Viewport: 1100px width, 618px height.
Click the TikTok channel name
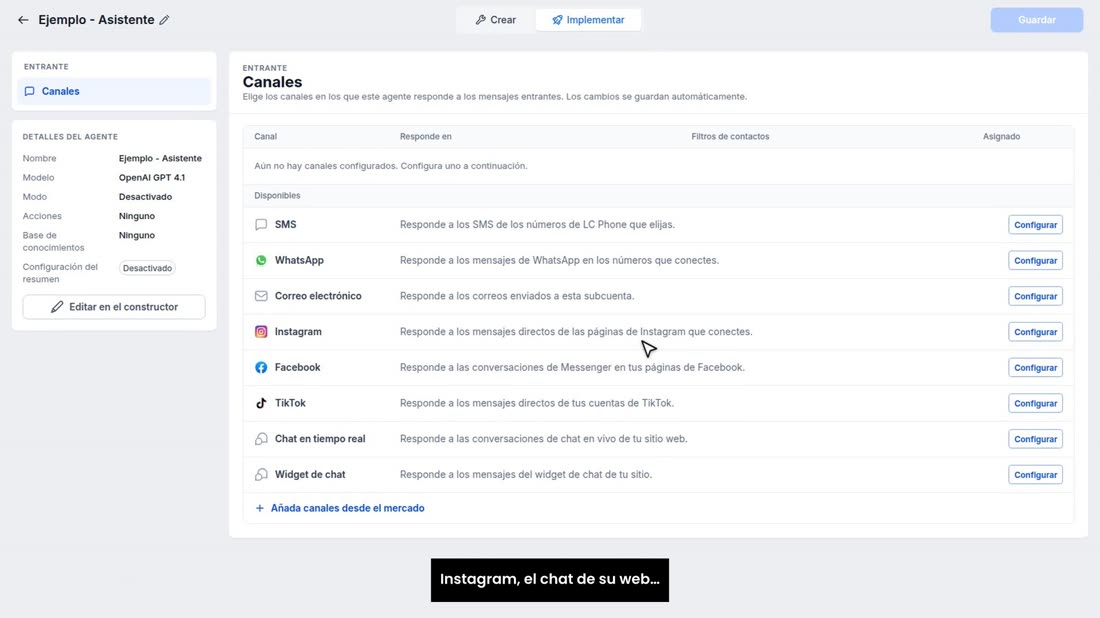[290, 403]
